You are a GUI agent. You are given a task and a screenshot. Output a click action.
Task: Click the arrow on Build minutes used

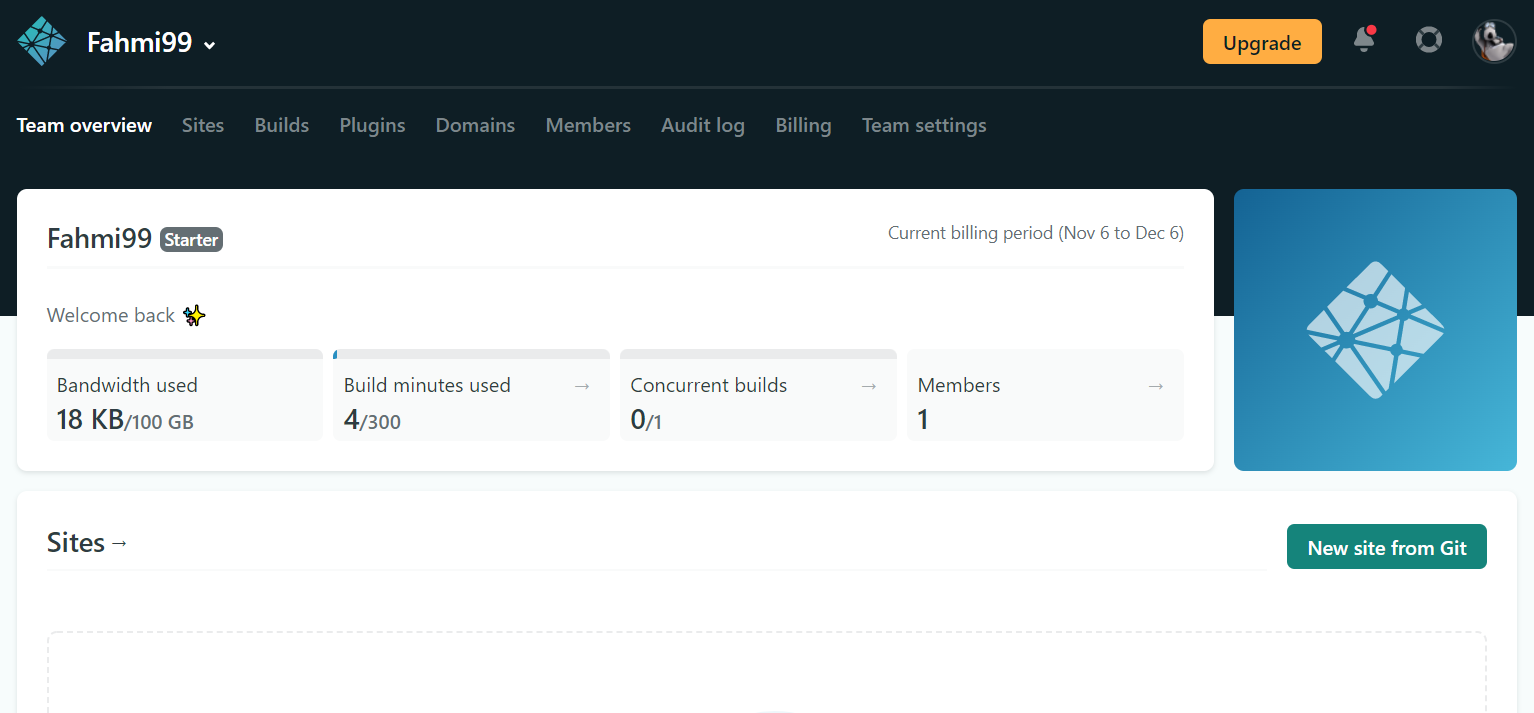pos(582,386)
